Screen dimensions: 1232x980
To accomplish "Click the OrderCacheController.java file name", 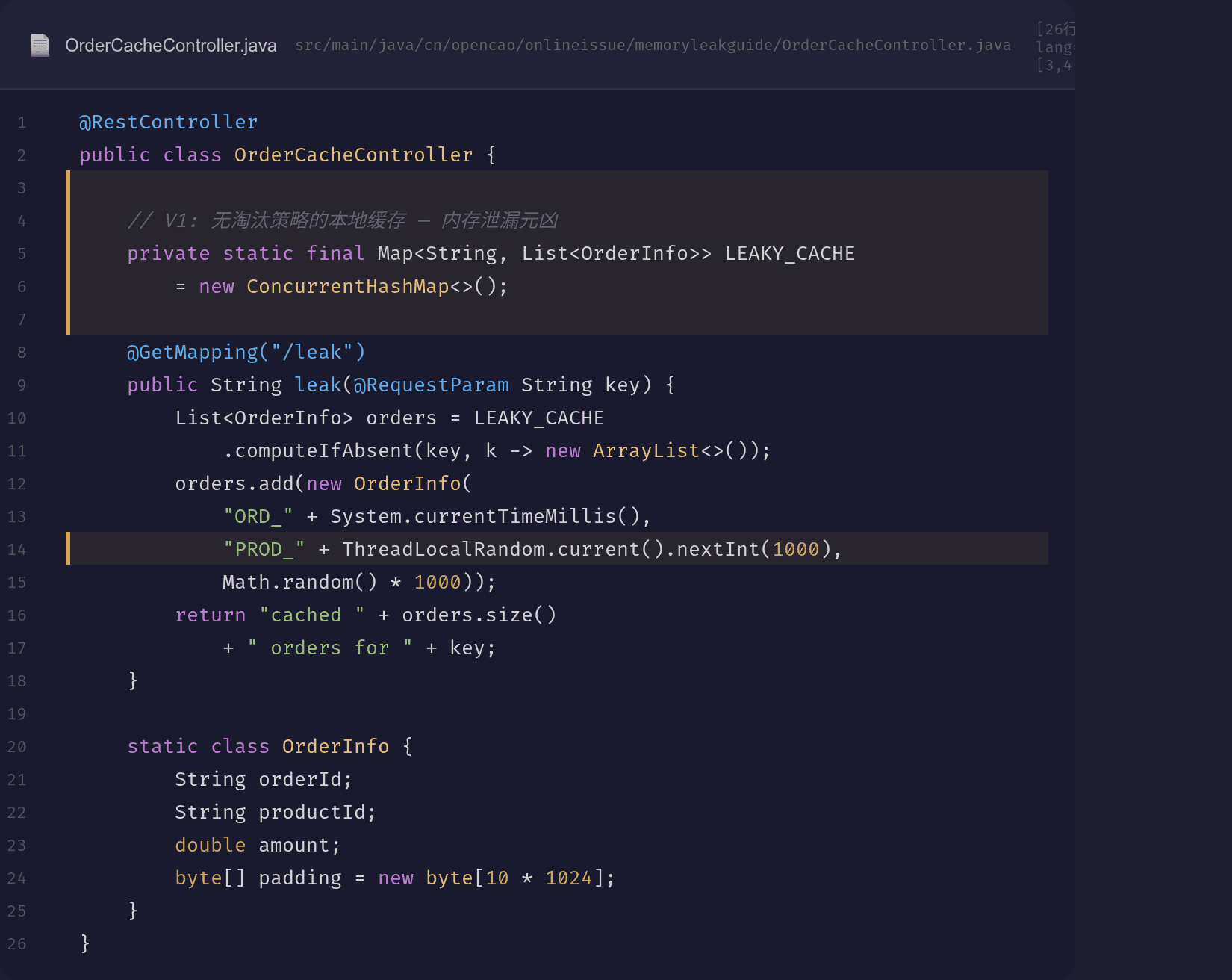I will click(170, 46).
